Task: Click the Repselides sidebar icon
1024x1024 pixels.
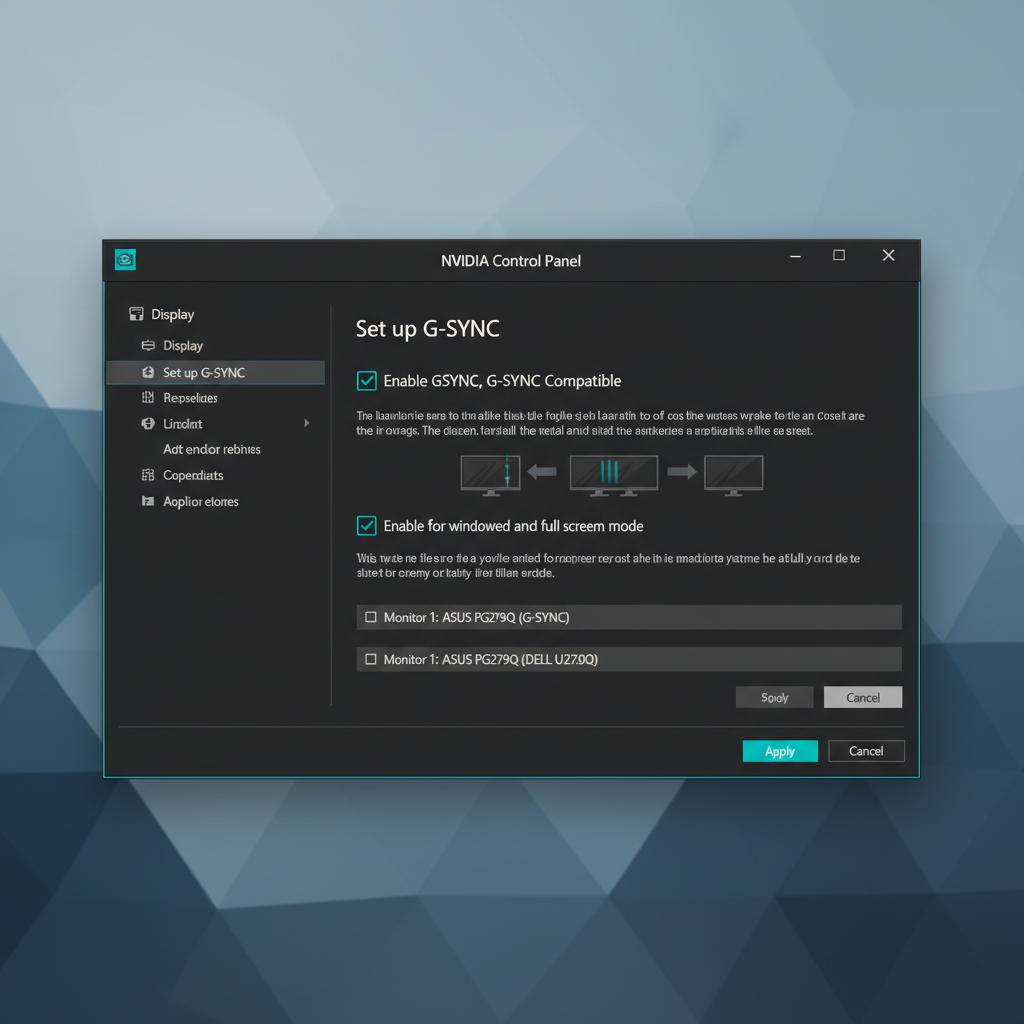Action: (148, 397)
